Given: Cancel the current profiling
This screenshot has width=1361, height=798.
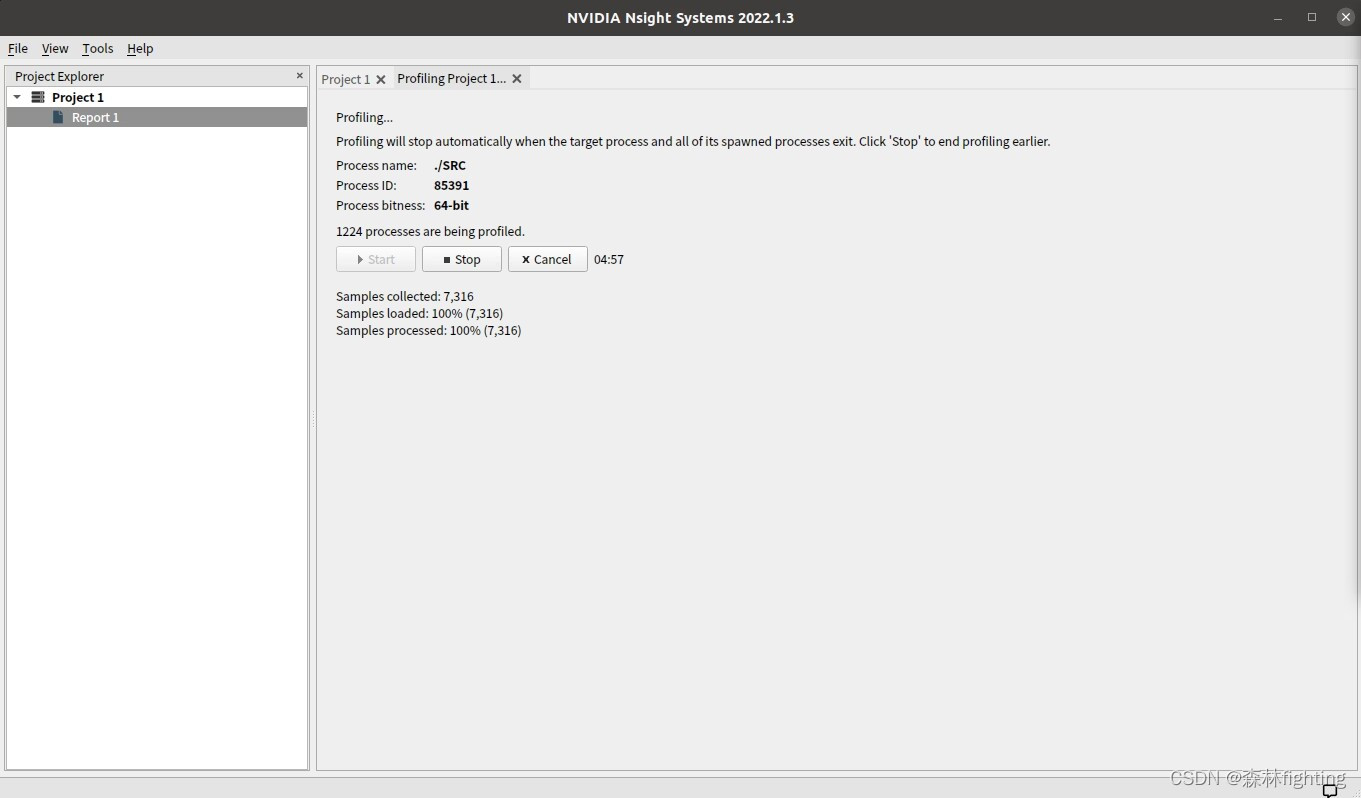Looking at the screenshot, I should coord(547,259).
